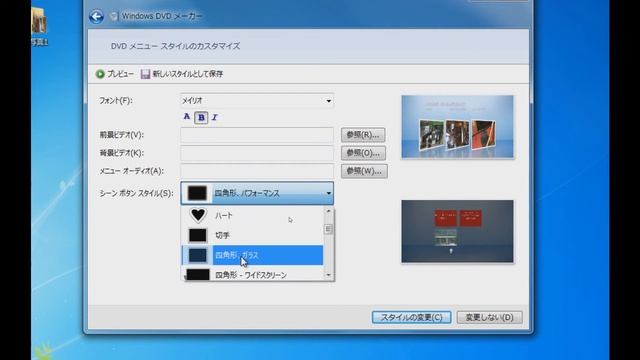This screenshot has width=640, height=360.
Task: Click the 新しいスタイルとして保存 floppy disk icon
Action: (x=145, y=74)
